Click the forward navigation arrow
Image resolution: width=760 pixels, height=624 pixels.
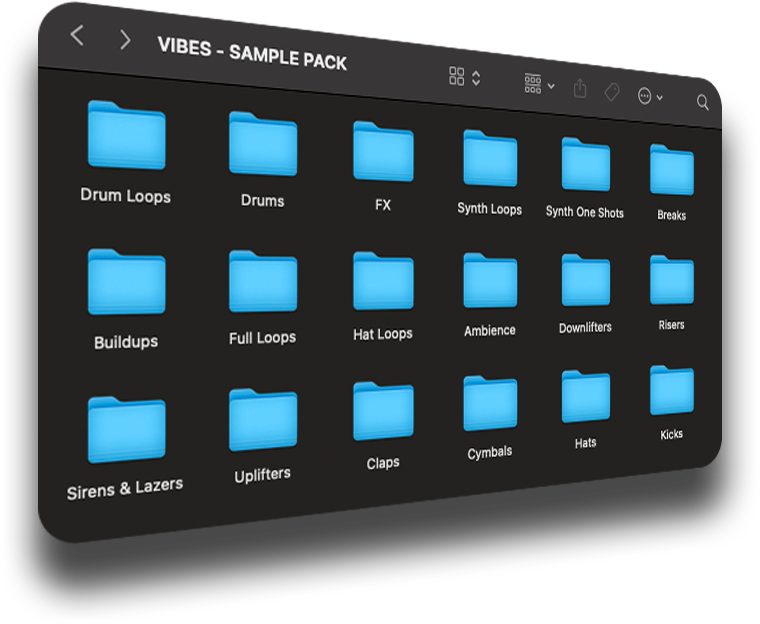pos(124,39)
